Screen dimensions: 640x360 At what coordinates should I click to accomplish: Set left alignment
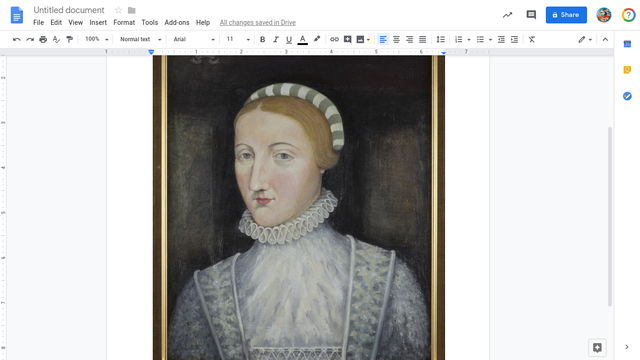pos(383,40)
